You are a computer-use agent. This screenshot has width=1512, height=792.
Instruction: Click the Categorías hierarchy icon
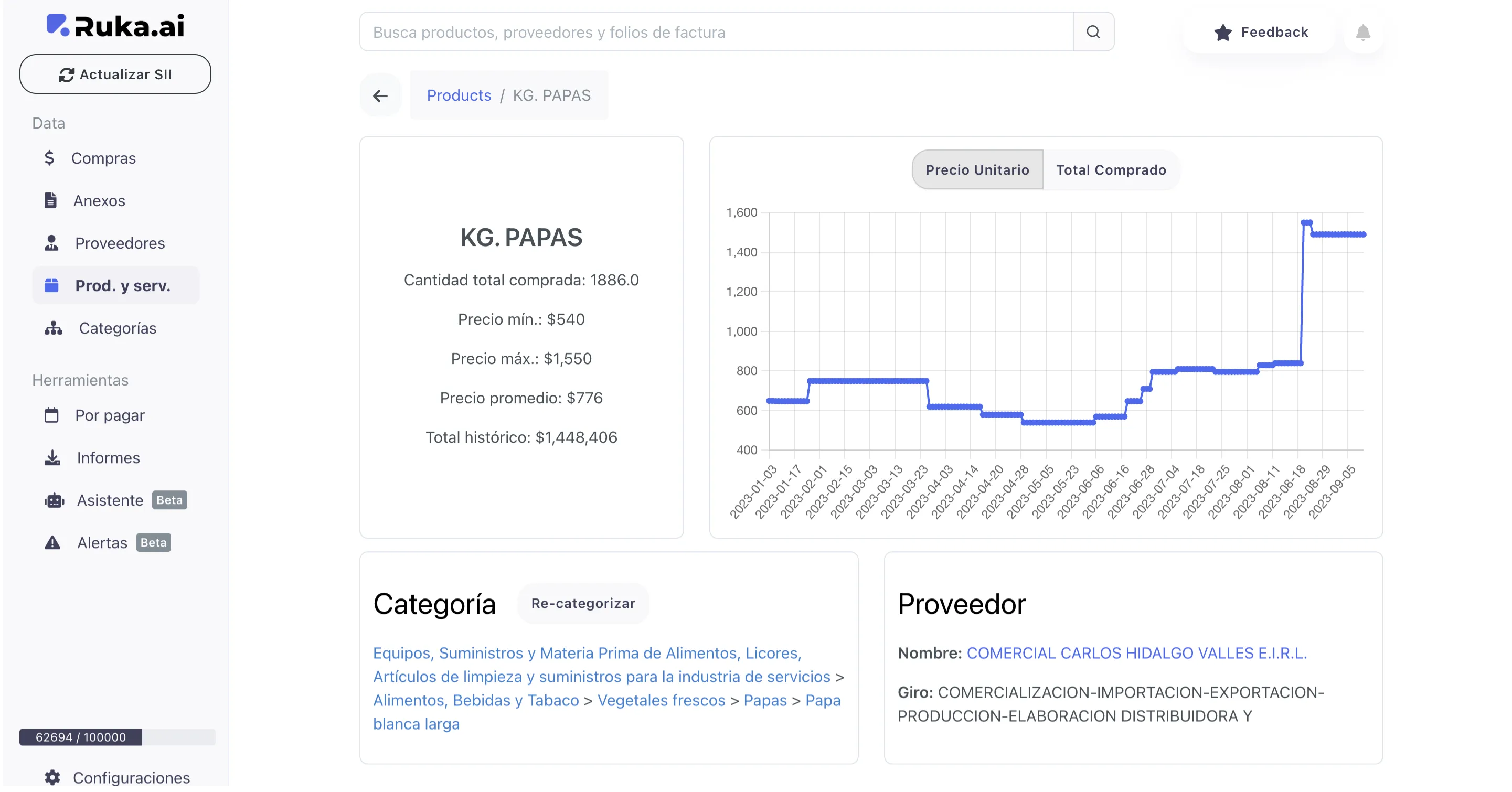54,328
